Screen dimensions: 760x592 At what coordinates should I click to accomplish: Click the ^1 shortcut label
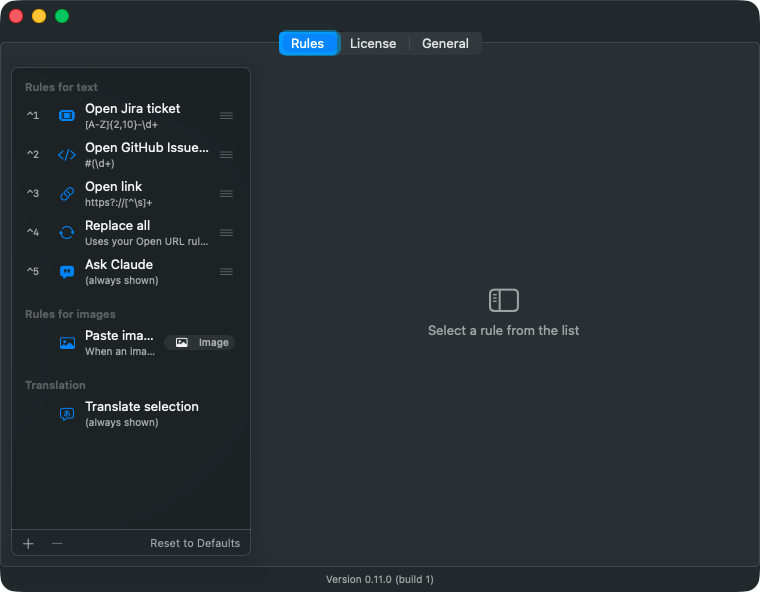[x=33, y=115]
